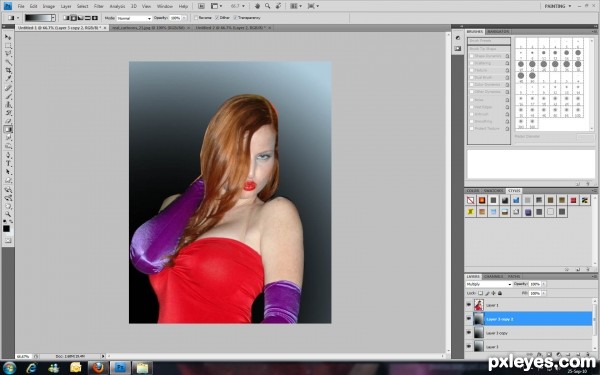
Task: Open the gradient options Opacity dropdown
Action: [184, 18]
